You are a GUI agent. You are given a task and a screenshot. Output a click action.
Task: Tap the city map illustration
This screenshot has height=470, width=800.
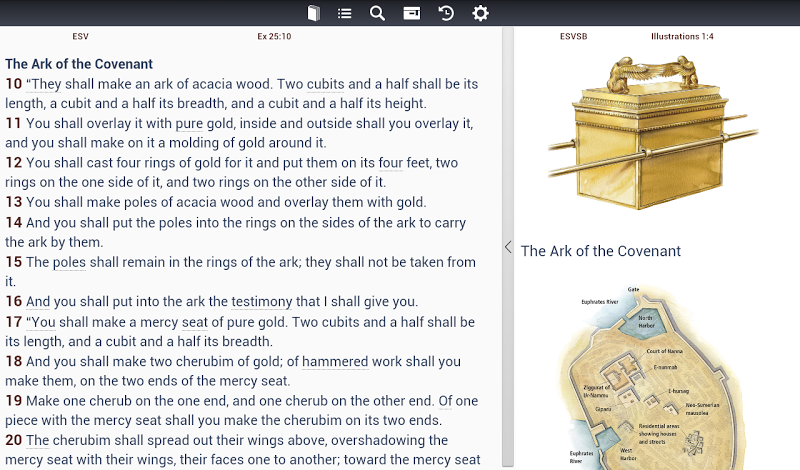[651, 378]
